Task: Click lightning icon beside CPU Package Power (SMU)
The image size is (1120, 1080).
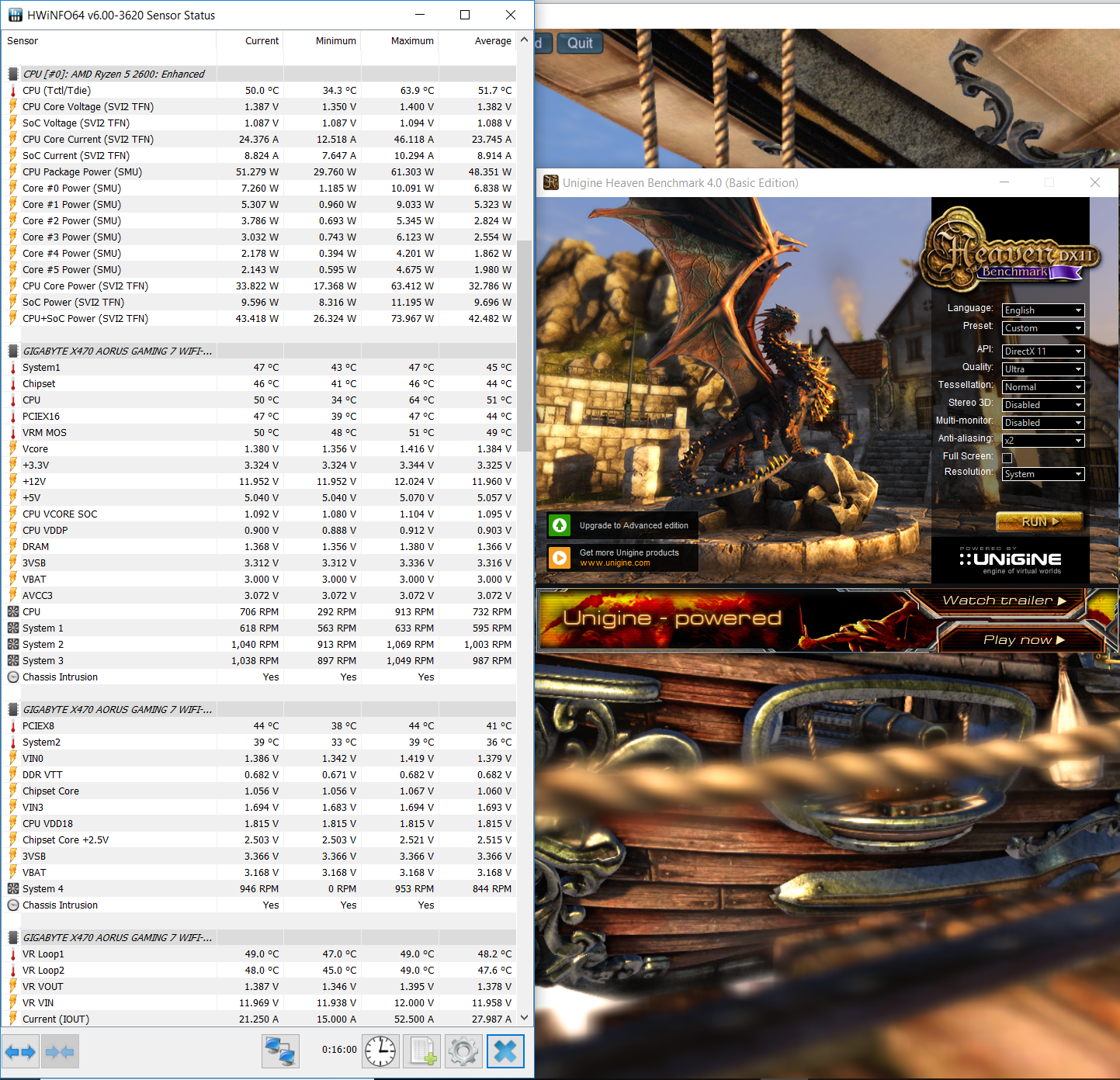Action: point(13,172)
